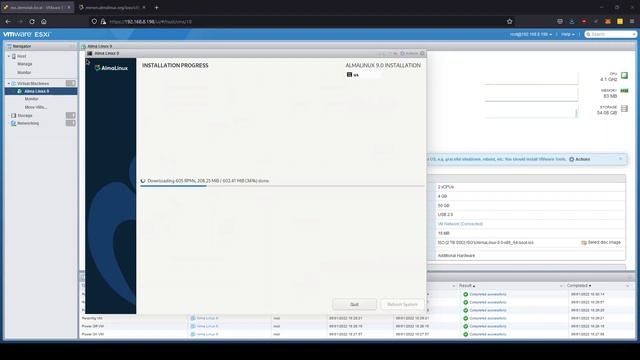Click Alma Linux 9 link in Power On VM row

(x=207, y=334)
